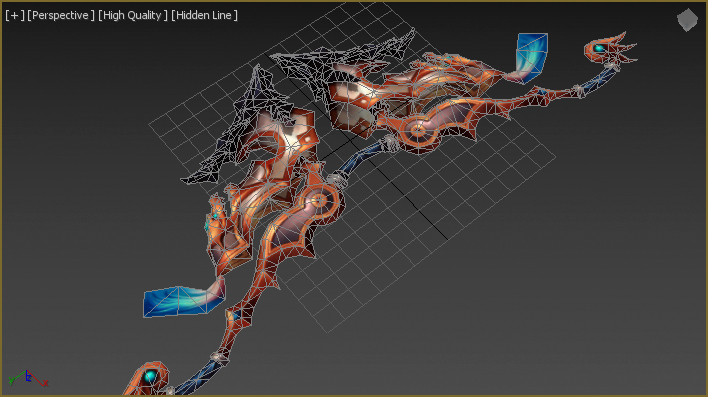Click the silver ring joint on lower bow grip
This screenshot has height=397, width=708.
click(336, 181)
